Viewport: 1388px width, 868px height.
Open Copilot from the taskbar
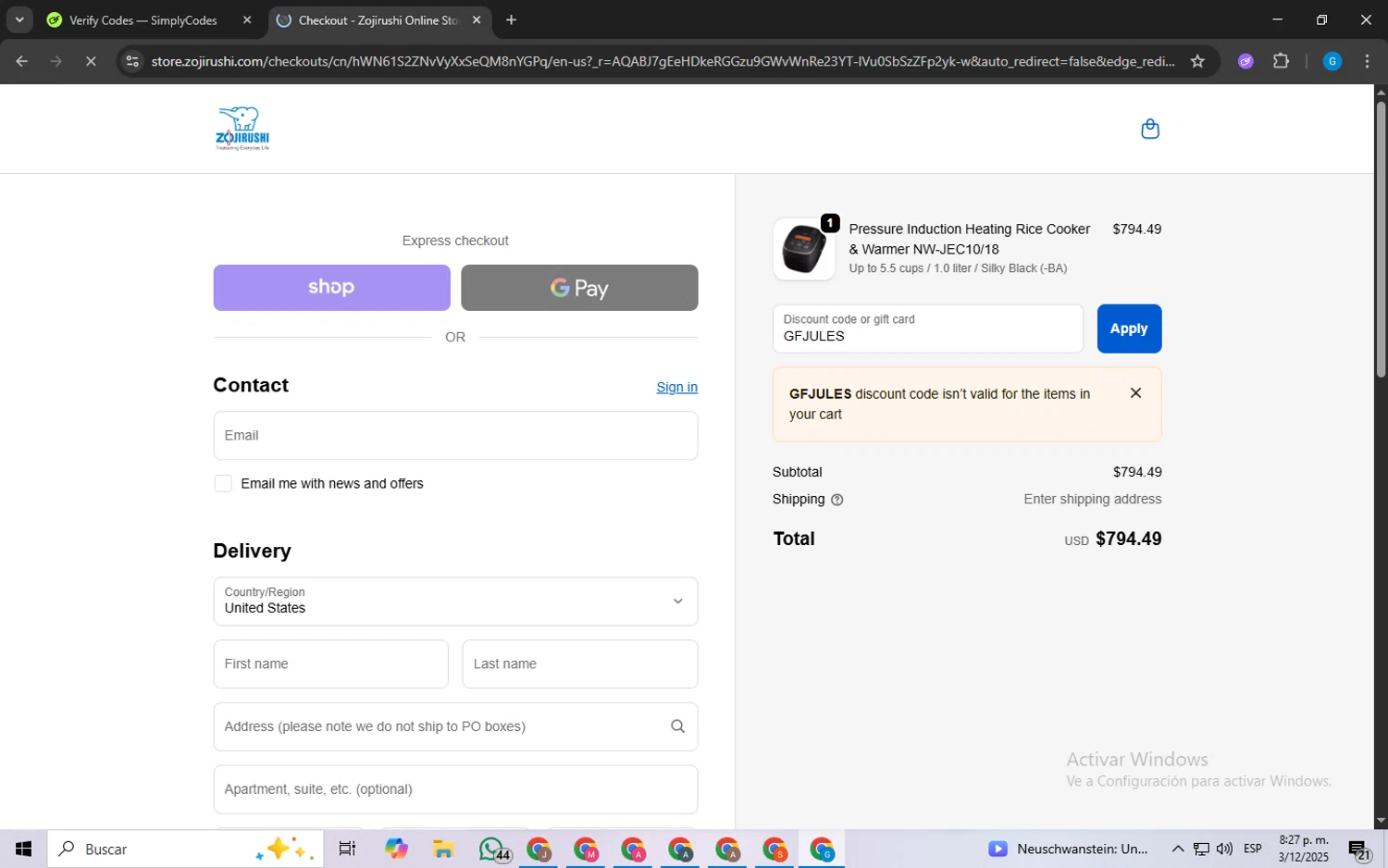[396, 849]
